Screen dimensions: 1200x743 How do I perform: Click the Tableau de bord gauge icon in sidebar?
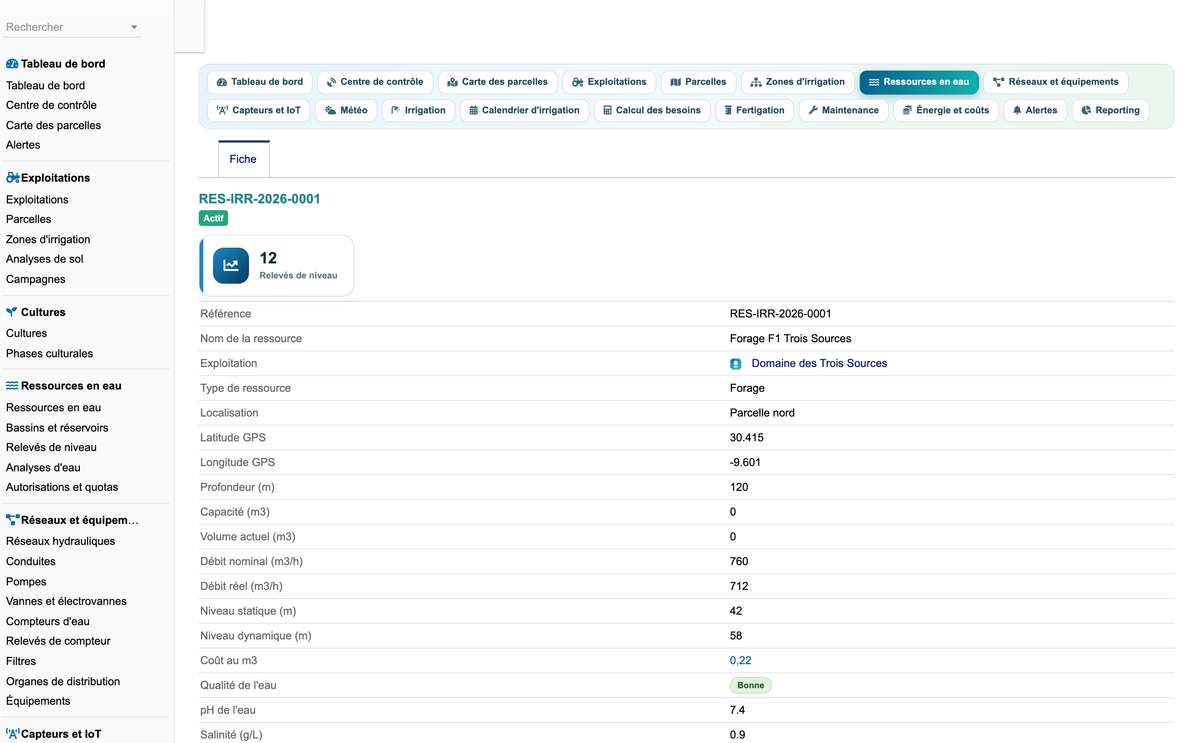[12, 64]
